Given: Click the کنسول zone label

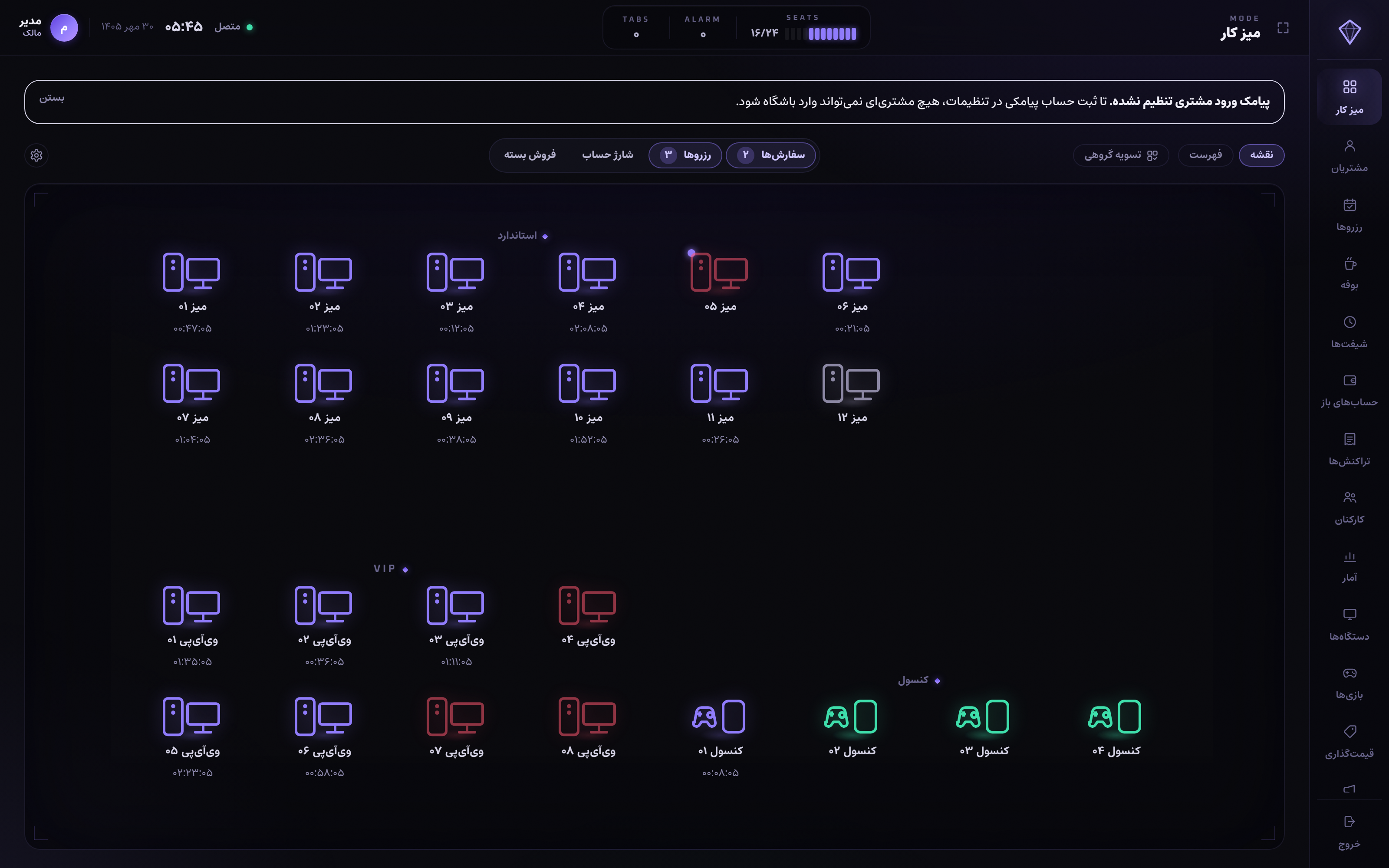Looking at the screenshot, I should 918,680.
